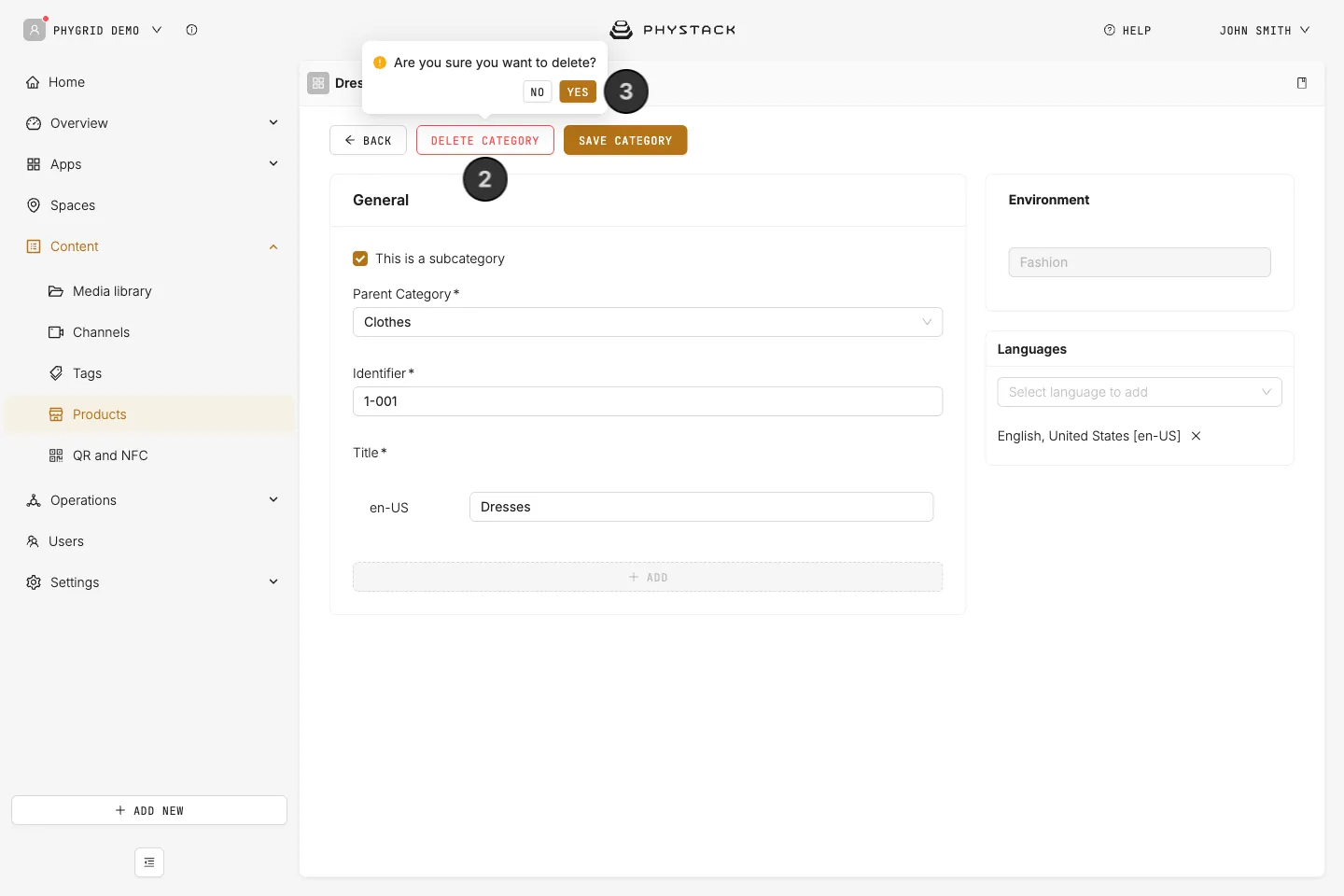1344x896 pixels.
Task: Click the Products store icon
Action: (x=56, y=414)
